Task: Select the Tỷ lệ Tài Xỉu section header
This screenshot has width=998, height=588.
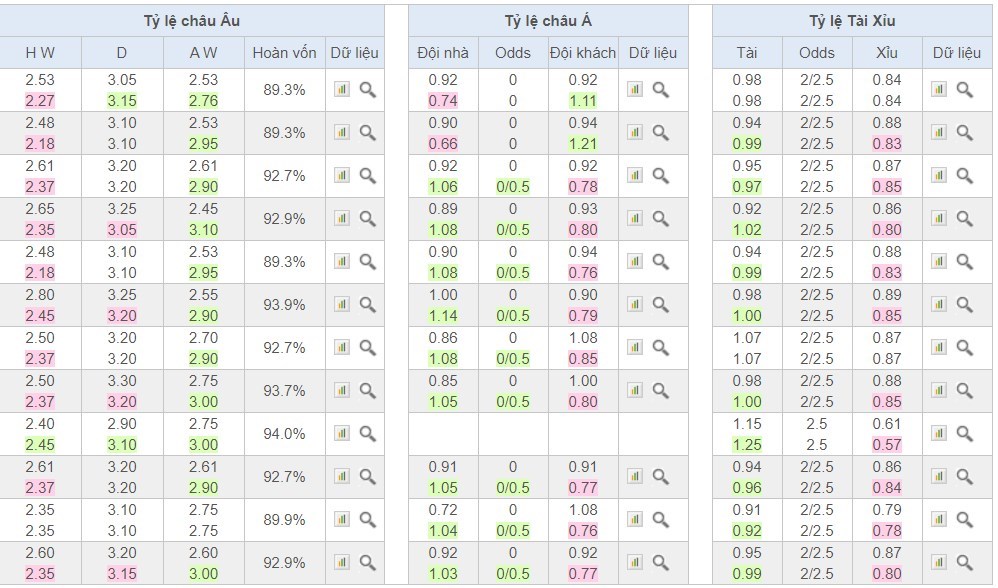Action: [852, 21]
